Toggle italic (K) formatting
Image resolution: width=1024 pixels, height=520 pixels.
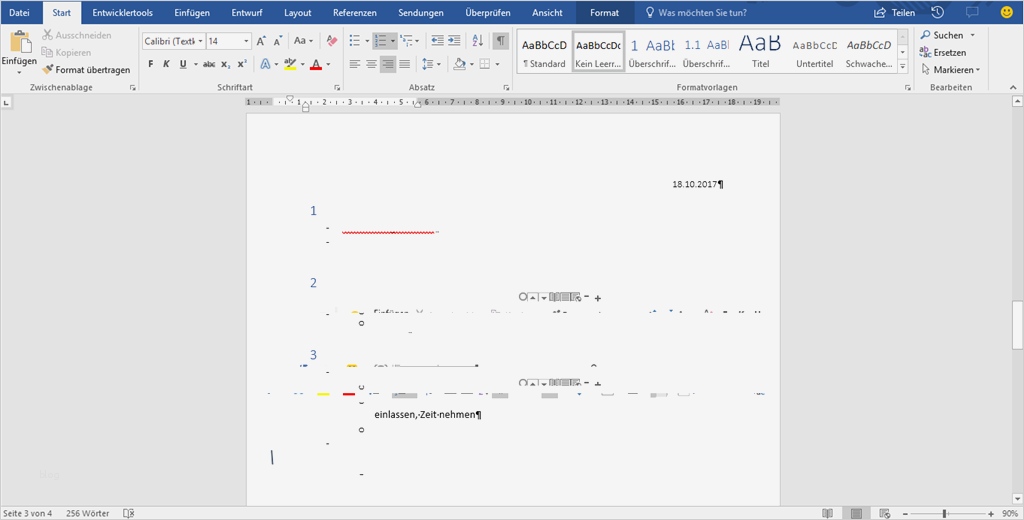pos(167,64)
